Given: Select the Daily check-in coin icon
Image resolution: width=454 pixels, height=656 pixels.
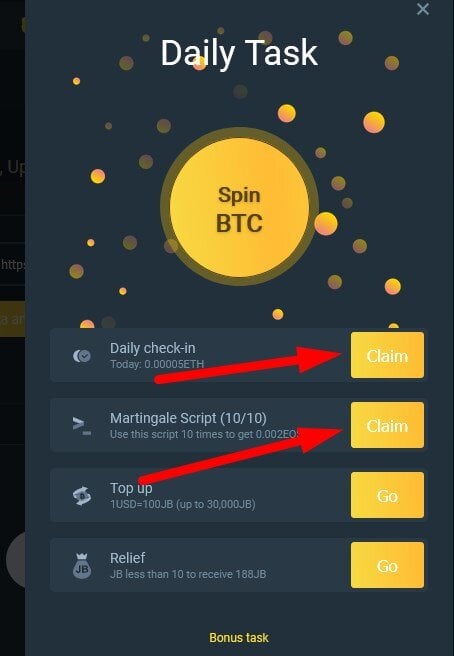Looking at the screenshot, I should tap(82, 356).
